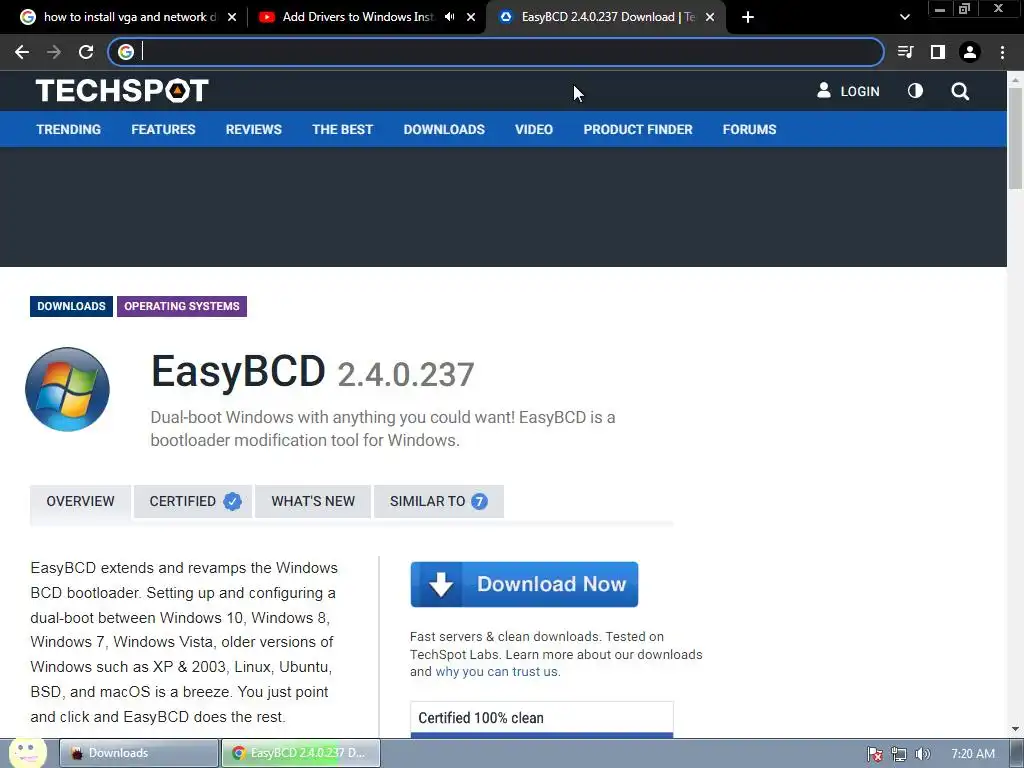Close the Google search tab

click(232, 17)
